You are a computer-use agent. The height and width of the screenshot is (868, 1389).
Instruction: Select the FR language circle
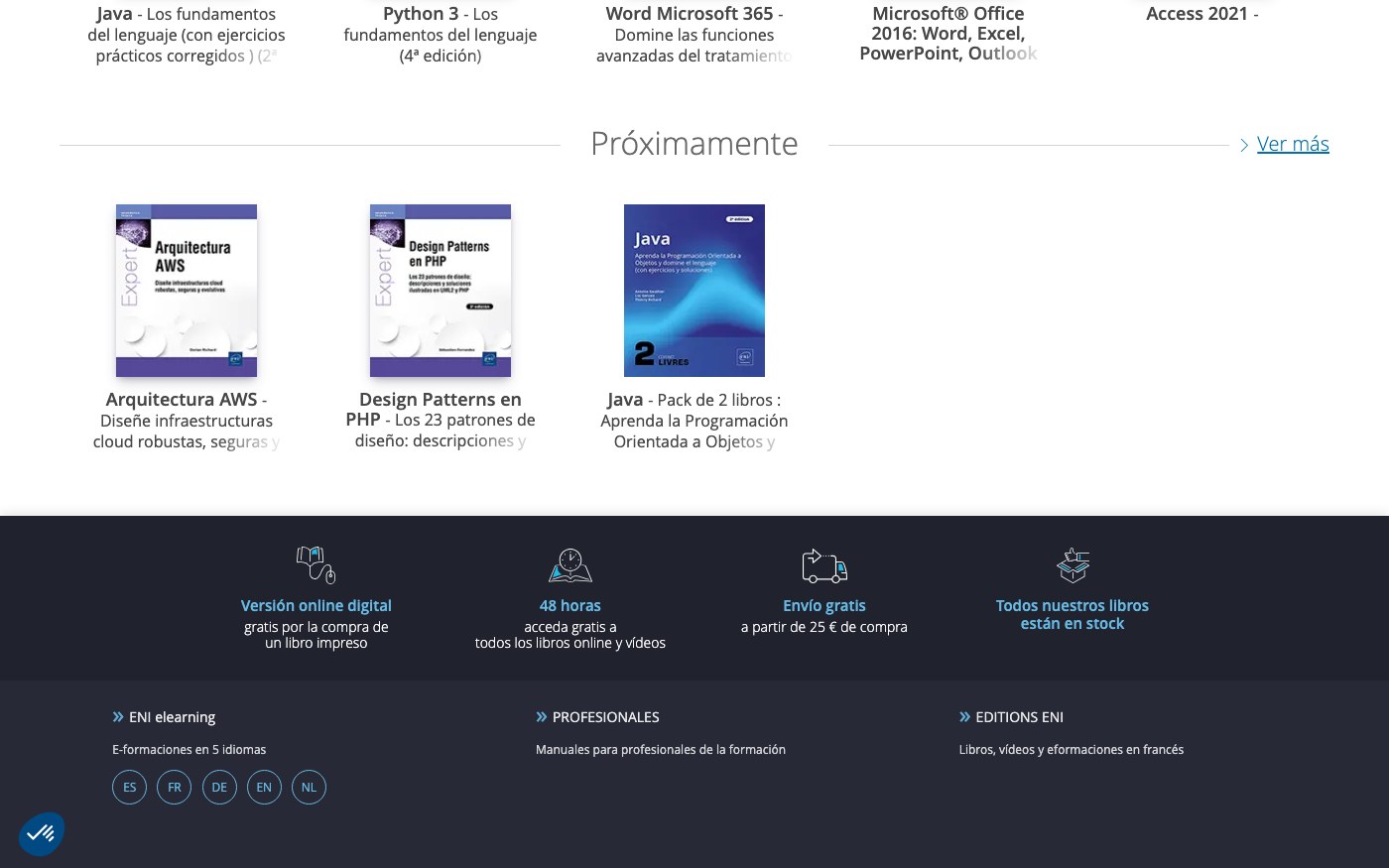click(174, 788)
